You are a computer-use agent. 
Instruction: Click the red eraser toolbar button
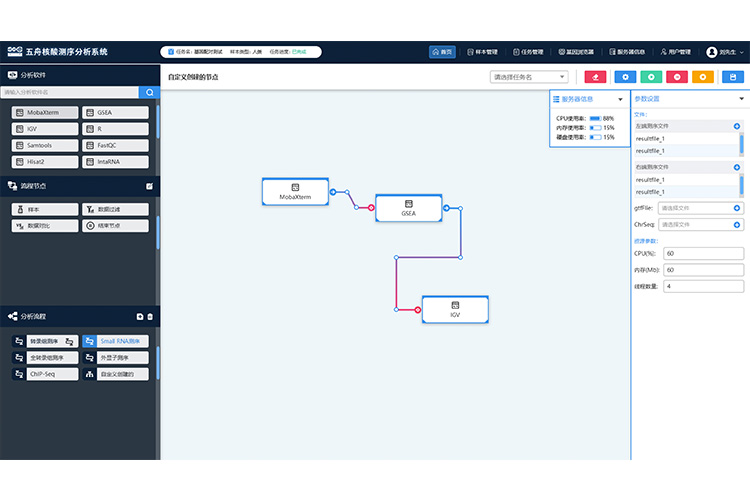pos(596,76)
